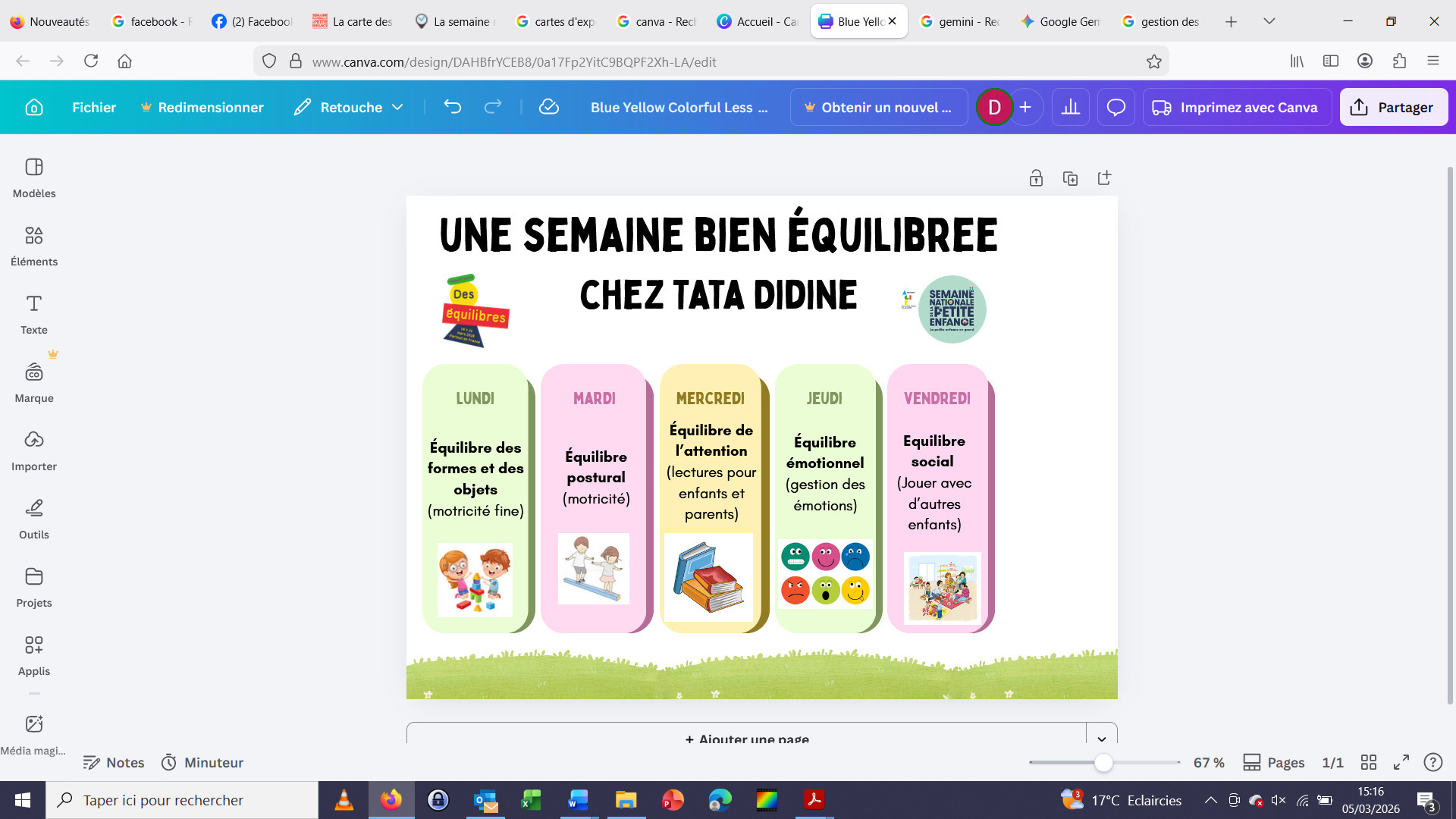Open the Éléments panel in sidebar
This screenshot has height=819, width=1456.
[33, 245]
